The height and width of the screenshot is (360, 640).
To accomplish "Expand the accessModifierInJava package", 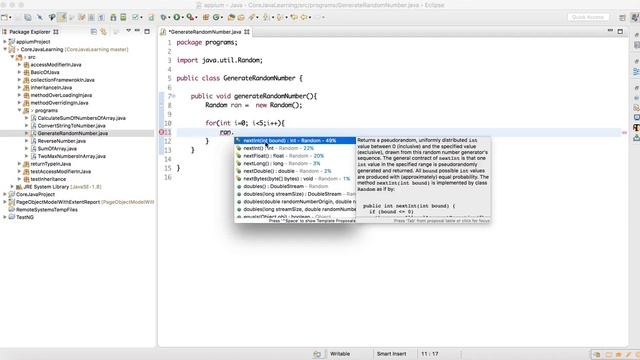I will coord(19,64).
